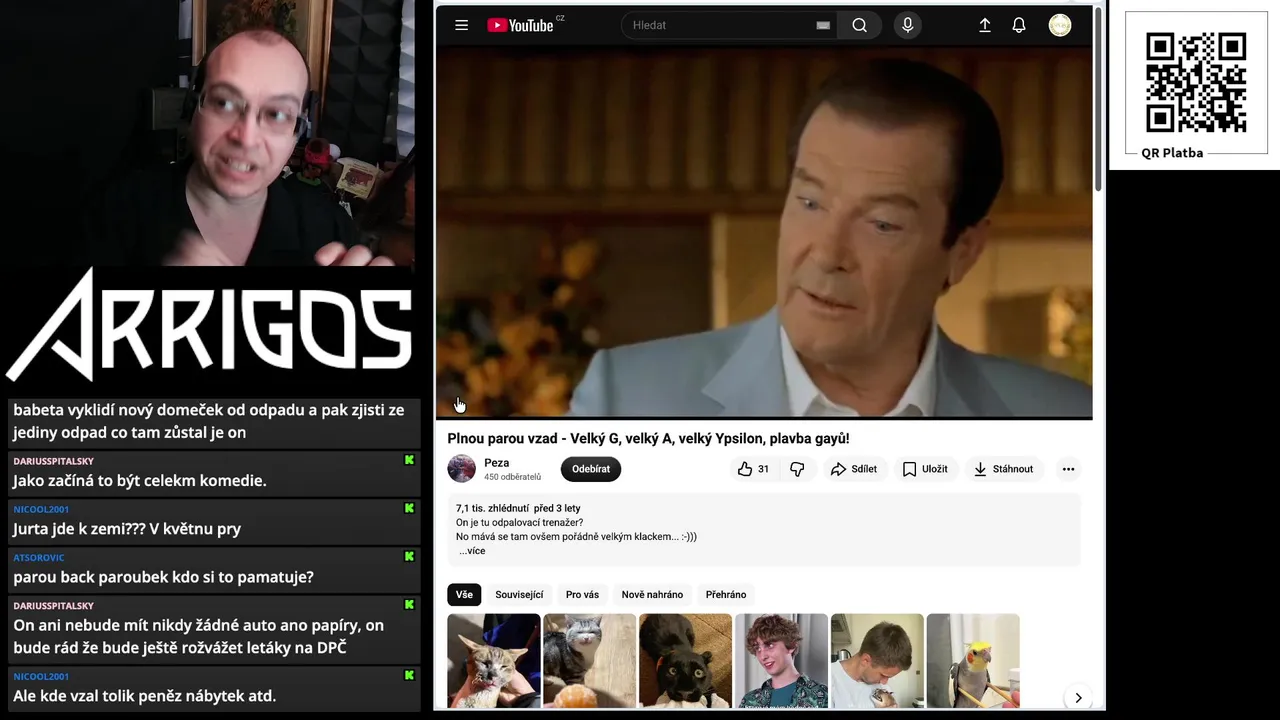Select the Související filter chip
This screenshot has height=720, width=1280.
pos(519,595)
